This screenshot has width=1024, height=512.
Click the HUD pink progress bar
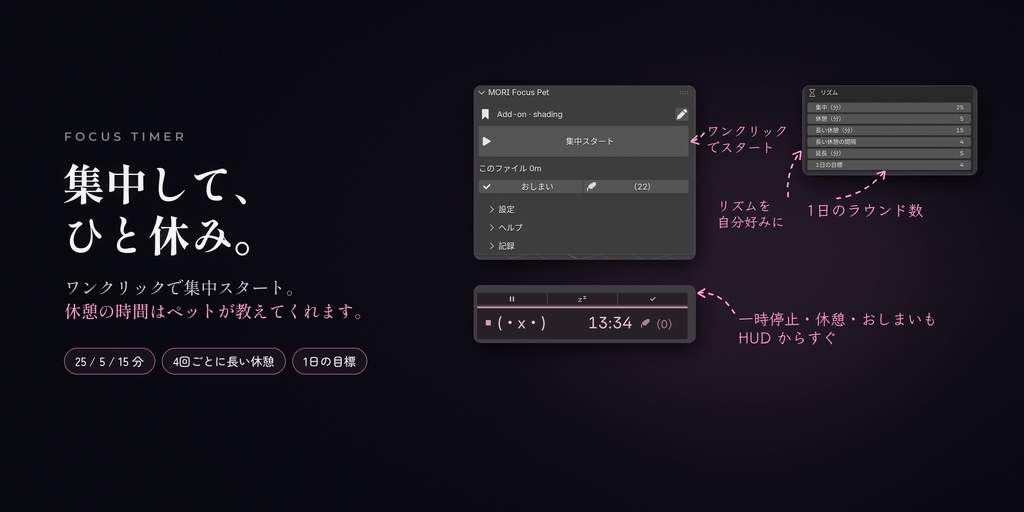pos(582,307)
